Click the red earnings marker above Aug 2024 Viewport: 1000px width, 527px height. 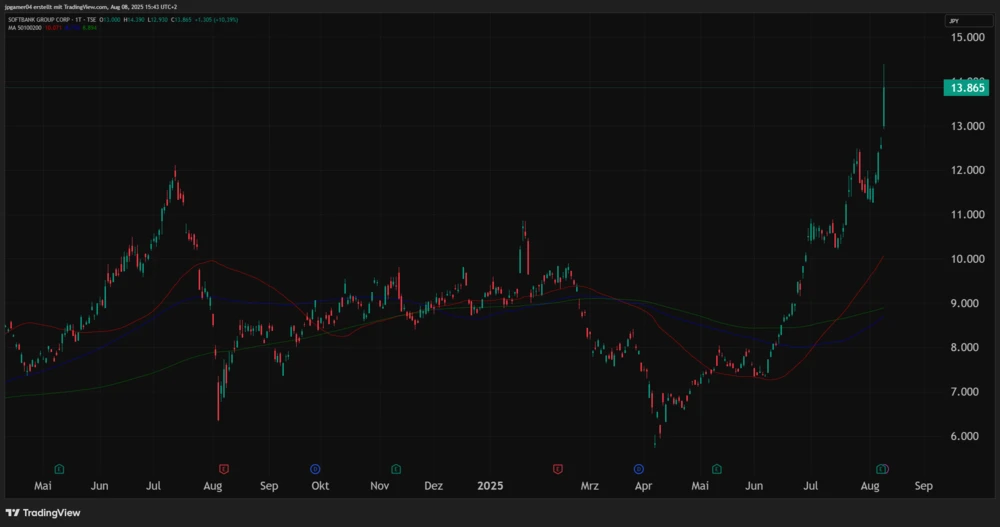[x=224, y=469]
